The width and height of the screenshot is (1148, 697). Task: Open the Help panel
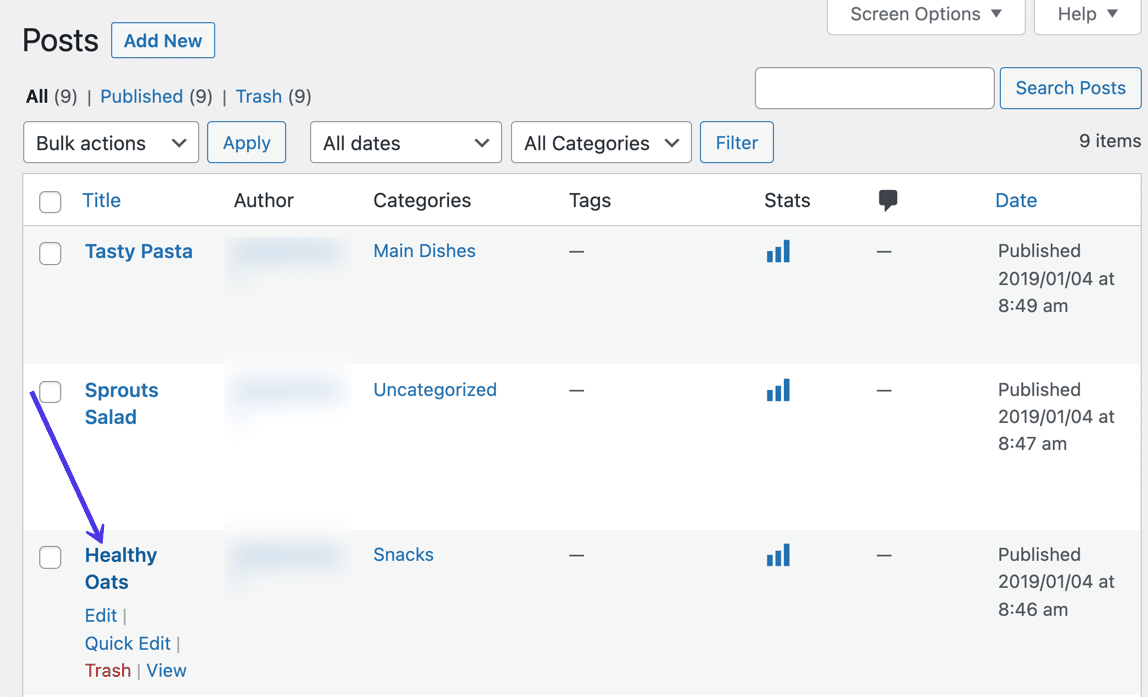1086,14
